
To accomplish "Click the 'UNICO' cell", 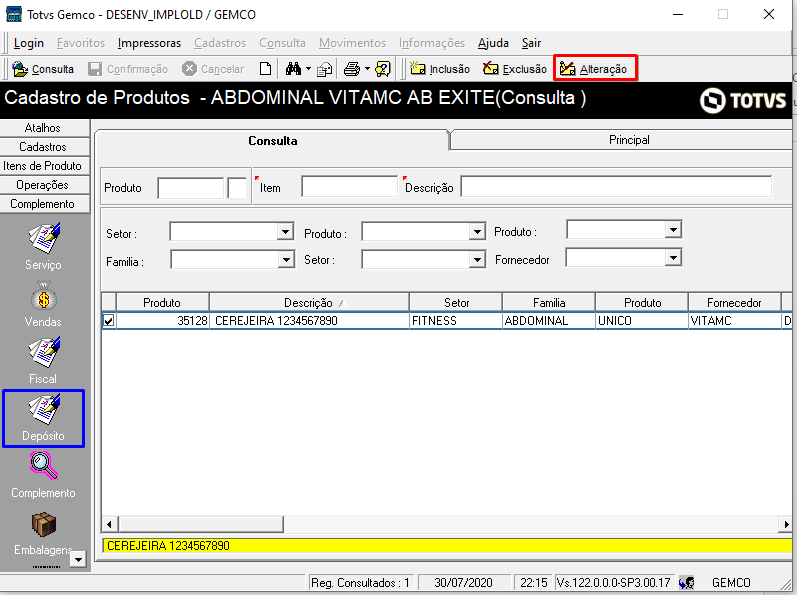I will (642, 321).
